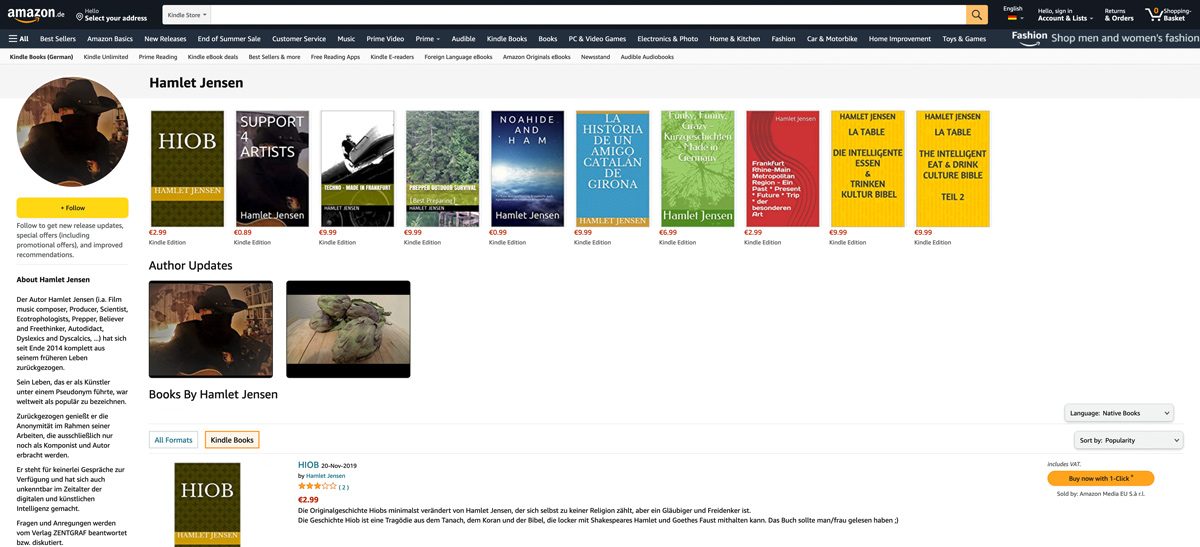Open Support 4 Artists book cover
1200x547 pixels.
(x=272, y=169)
